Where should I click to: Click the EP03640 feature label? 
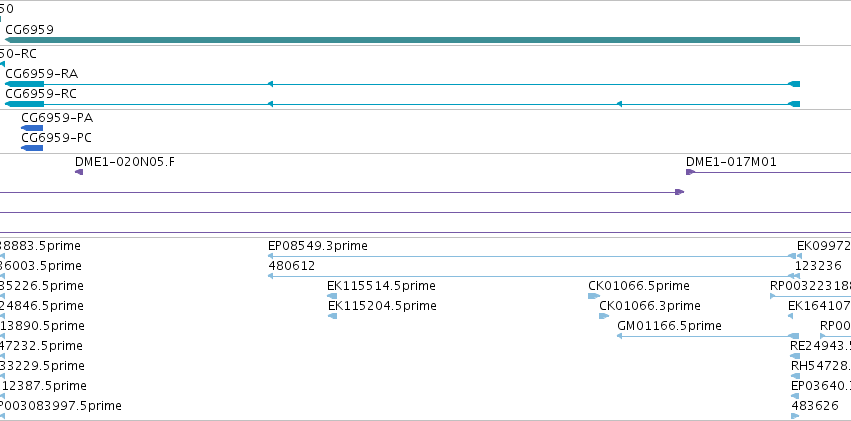tap(821, 386)
